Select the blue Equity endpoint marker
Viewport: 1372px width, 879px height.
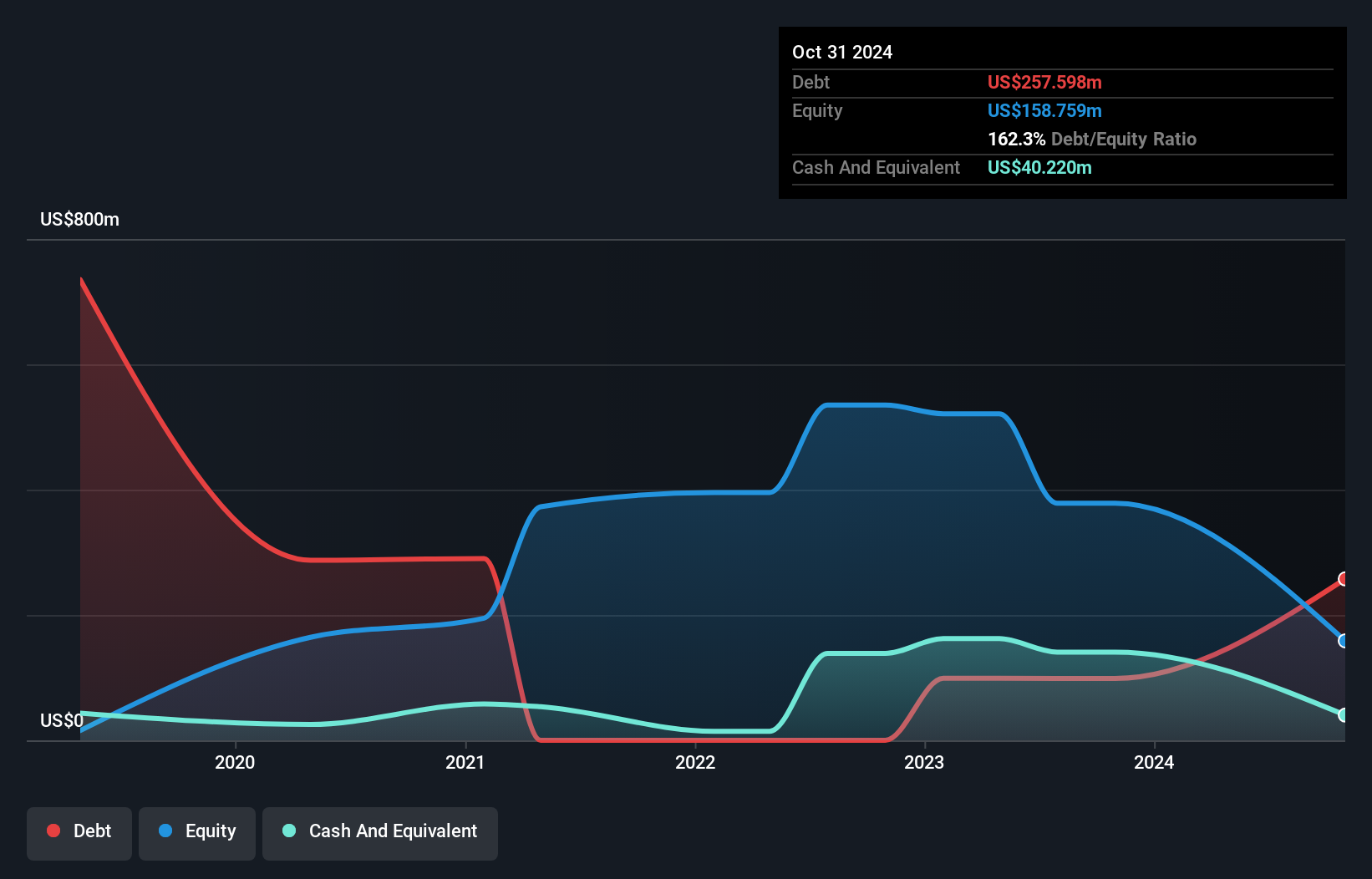[x=1344, y=641]
